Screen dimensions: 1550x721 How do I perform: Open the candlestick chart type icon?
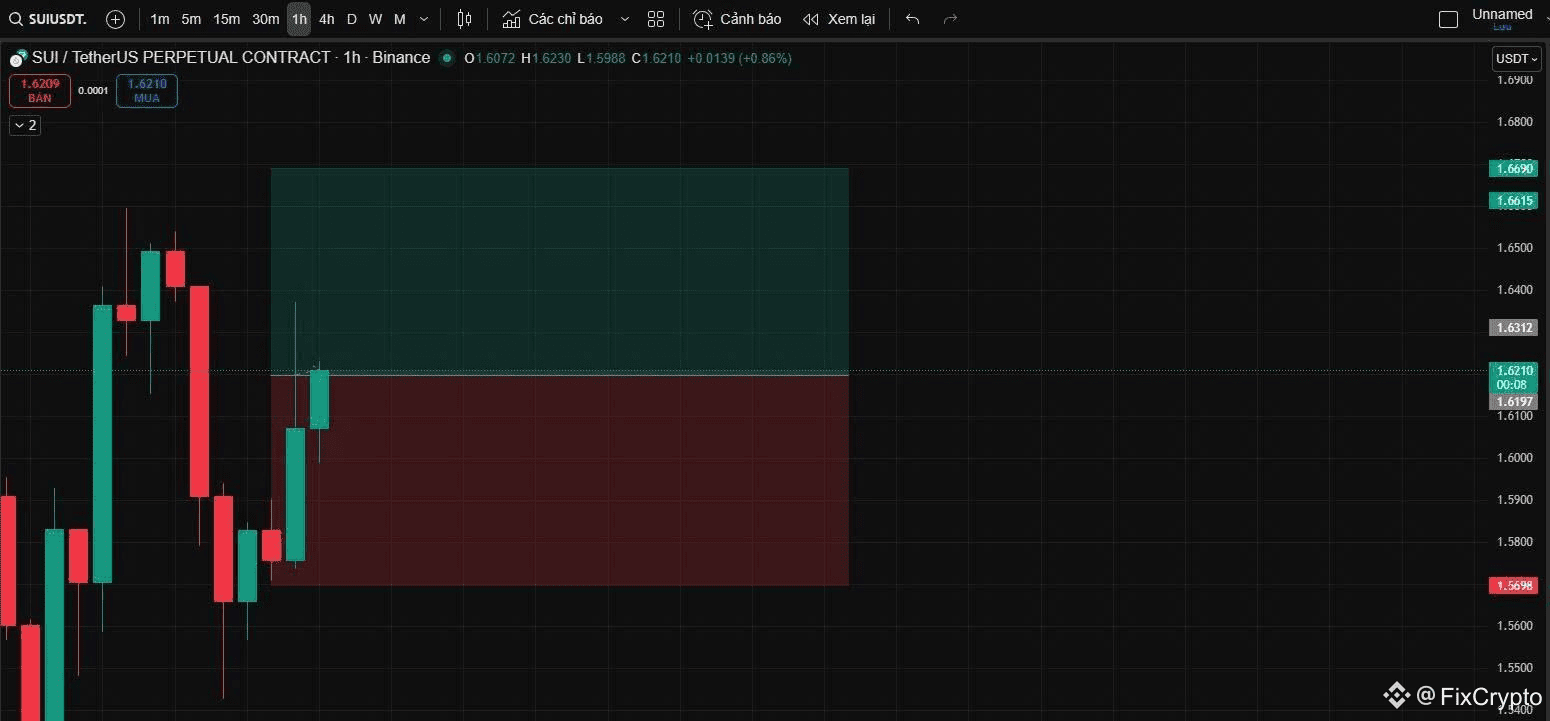tap(464, 19)
